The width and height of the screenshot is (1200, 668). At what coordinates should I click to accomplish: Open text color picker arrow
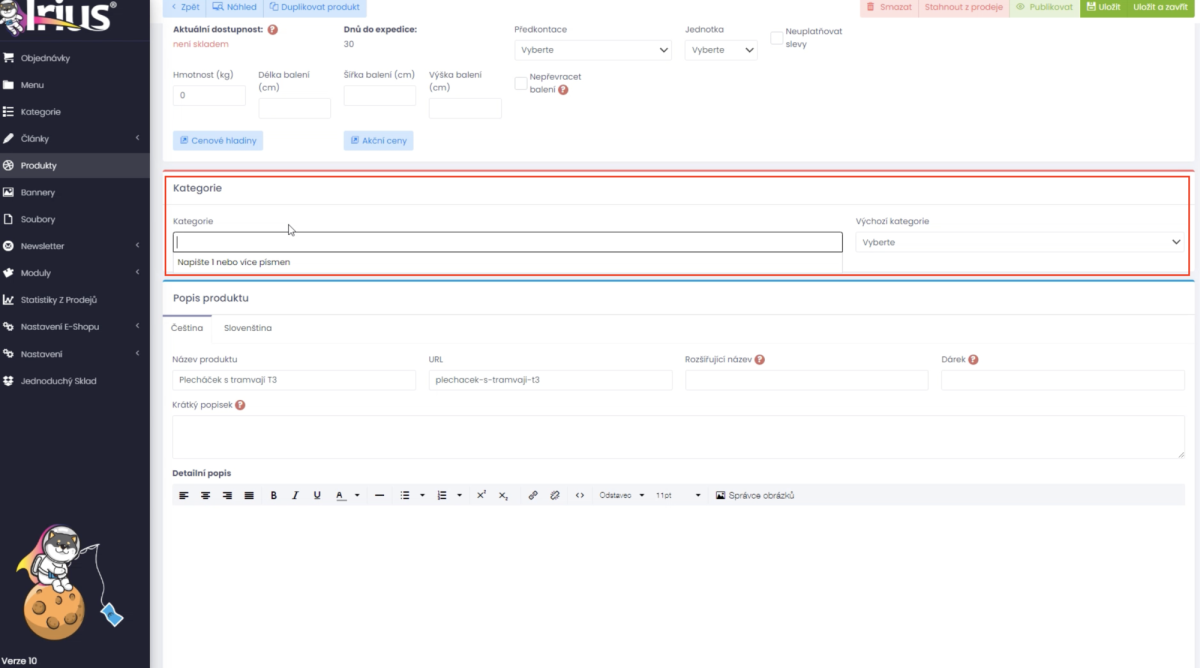(x=357, y=495)
